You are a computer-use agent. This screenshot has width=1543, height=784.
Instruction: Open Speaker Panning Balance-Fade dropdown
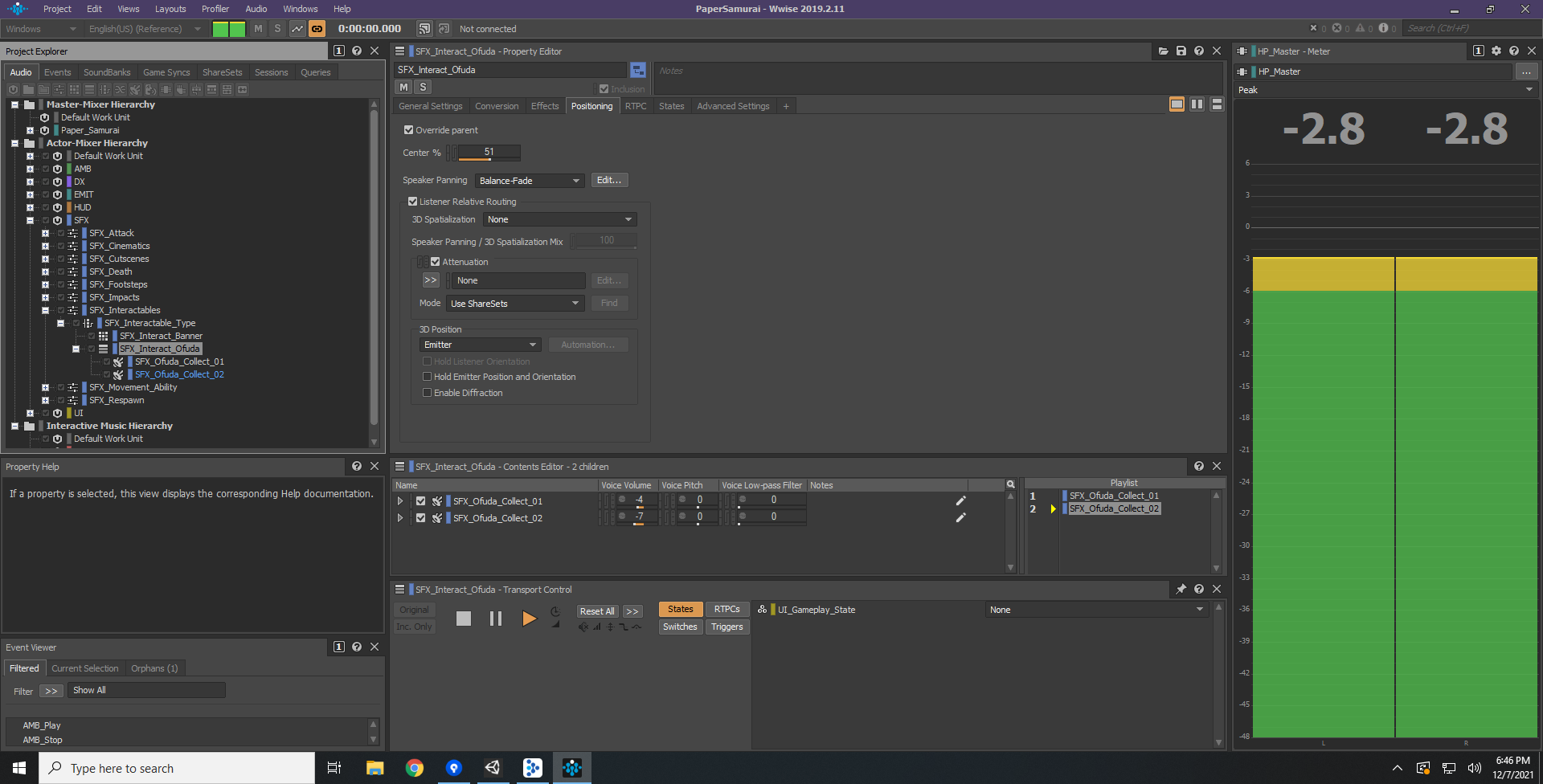(x=530, y=181)
